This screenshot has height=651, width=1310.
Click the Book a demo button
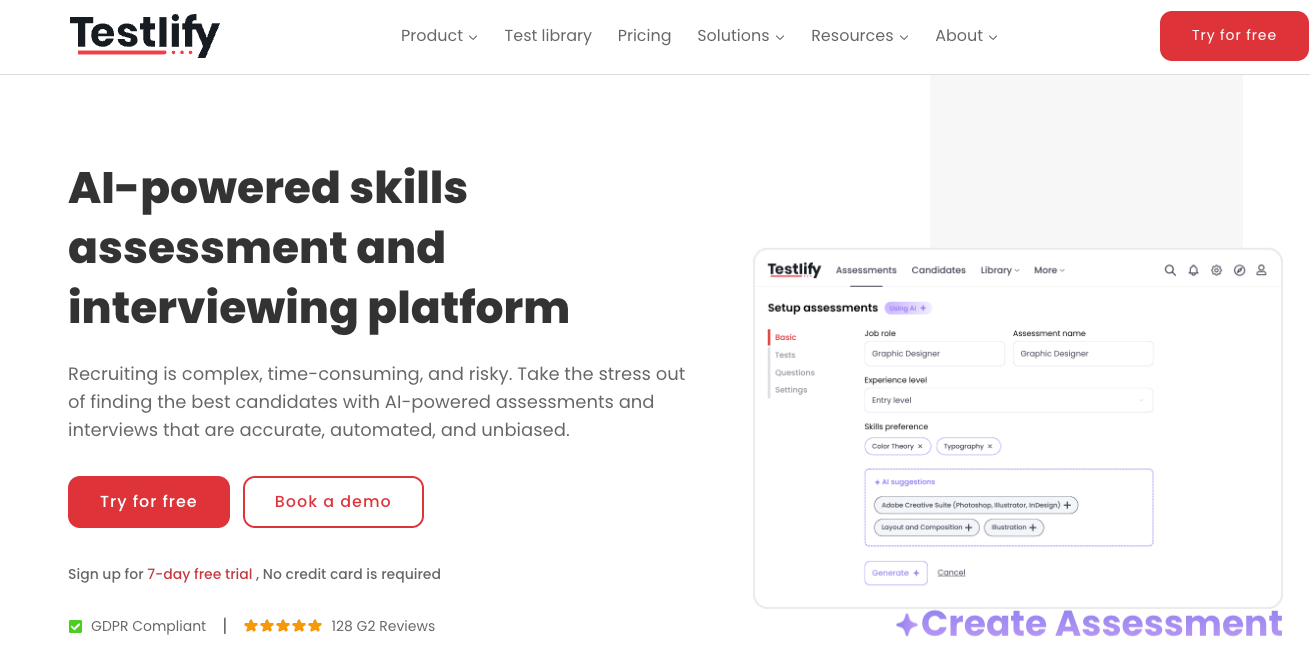[333, 502]
